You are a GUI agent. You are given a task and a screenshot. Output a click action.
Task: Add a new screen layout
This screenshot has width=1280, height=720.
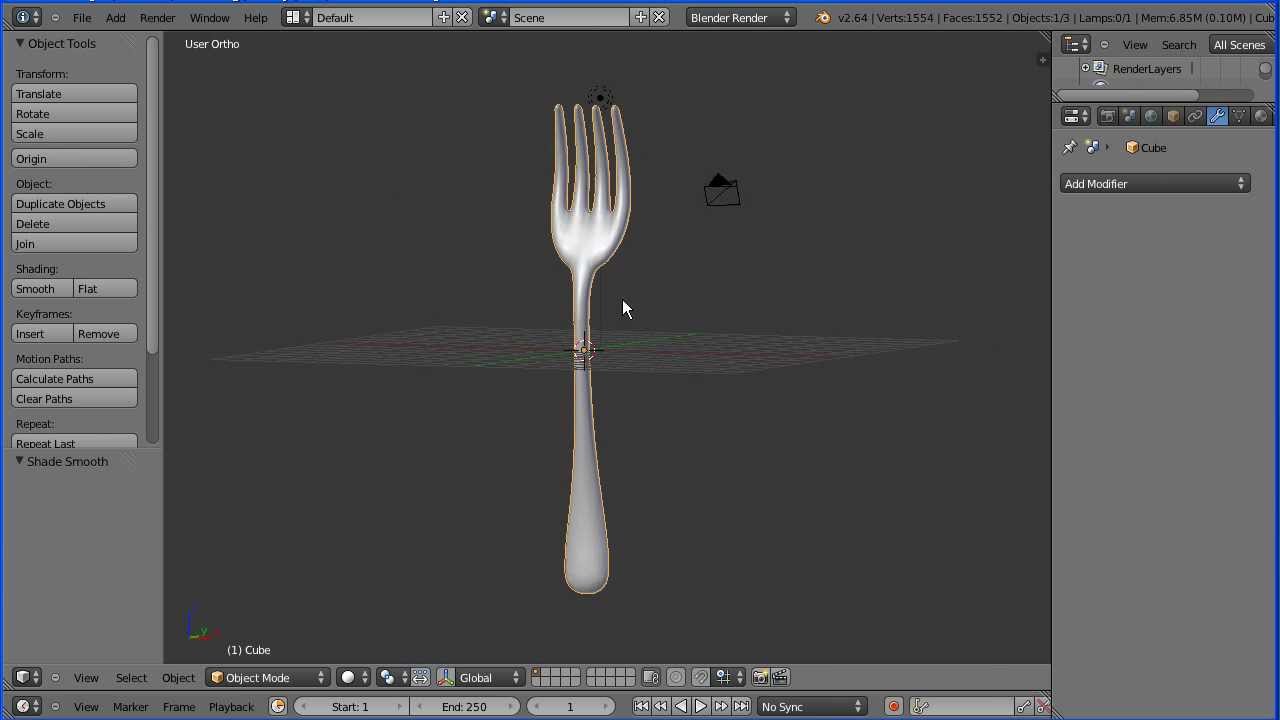coord(443,17)
